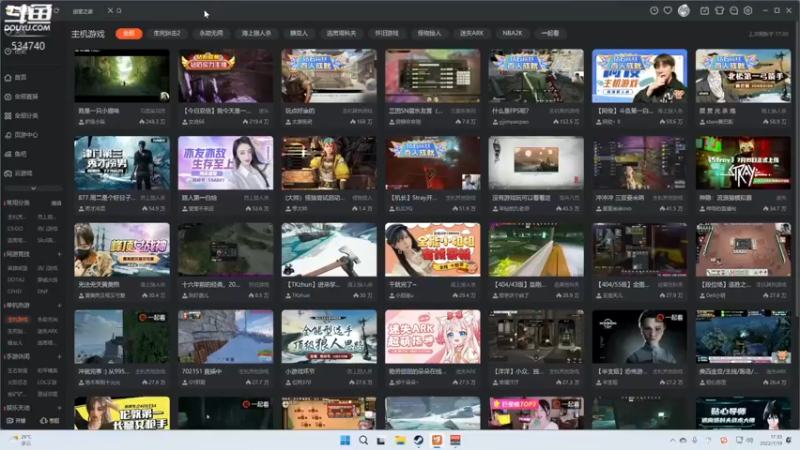
Task: Open 迷失ARK 超萌指挥 anime girl thumbnail
Action: click(433, 337)
